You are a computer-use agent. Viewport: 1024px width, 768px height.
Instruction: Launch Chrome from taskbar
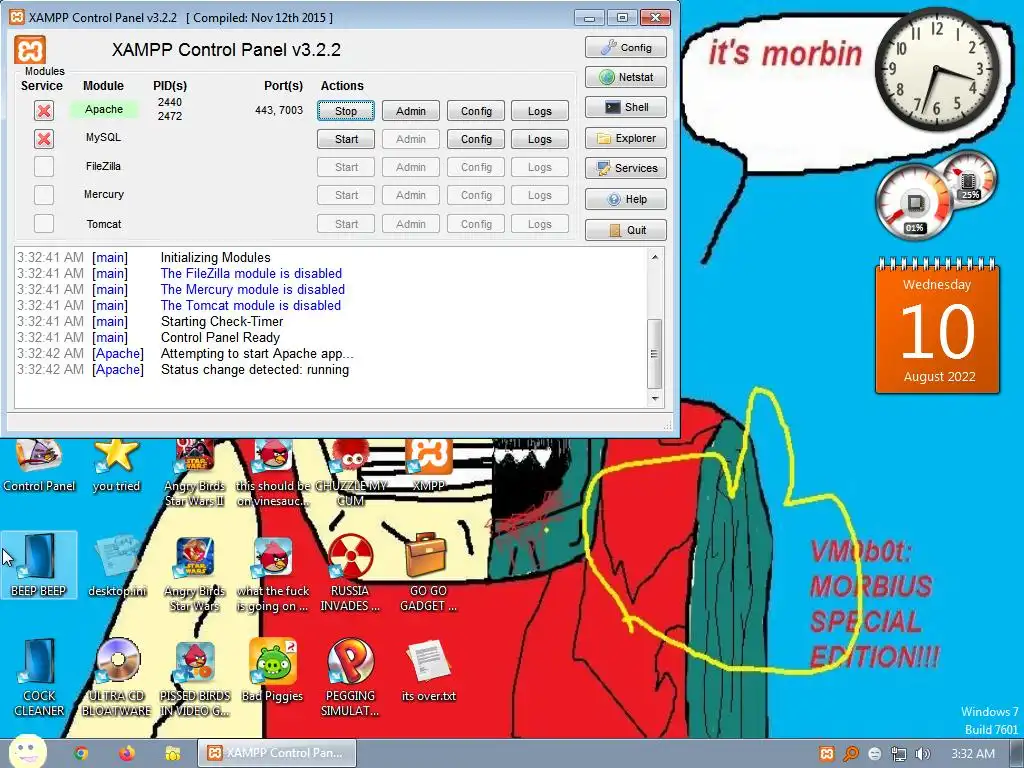click(81, 753)
